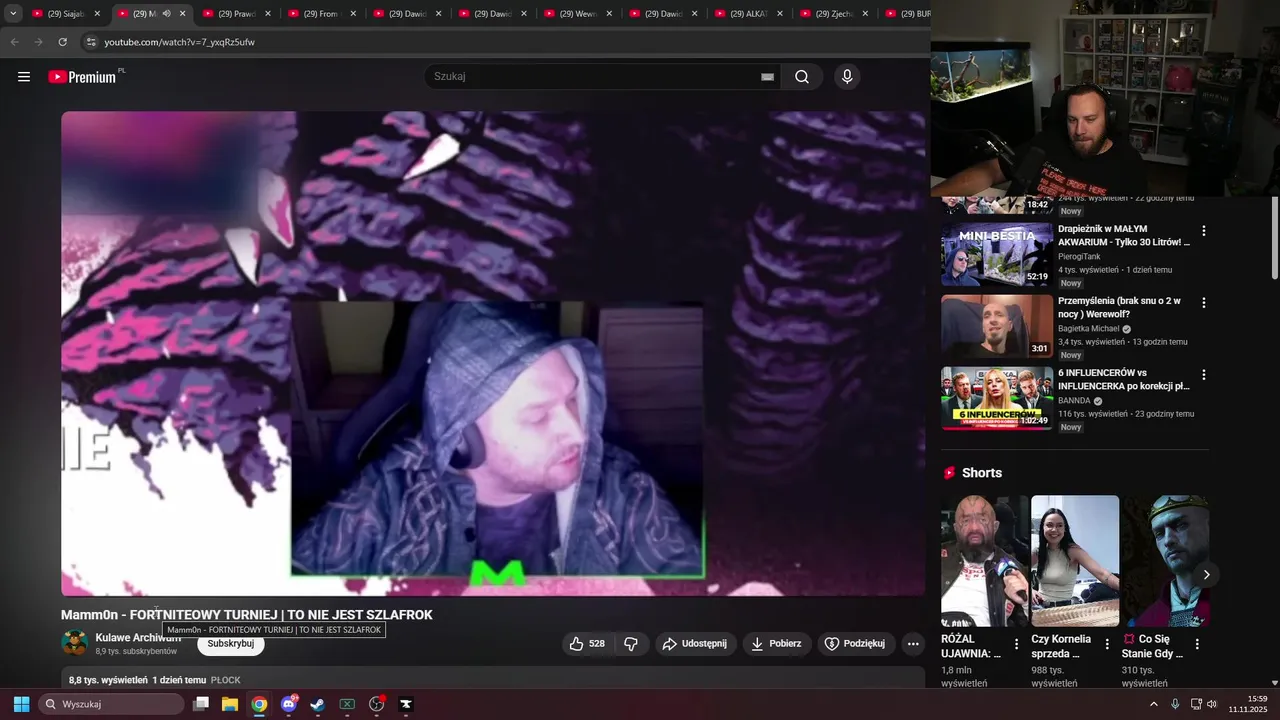Click the right sidebar scrollbar
The width and height of the screenshot is (1280, 720).
(x=1274, y=238)
